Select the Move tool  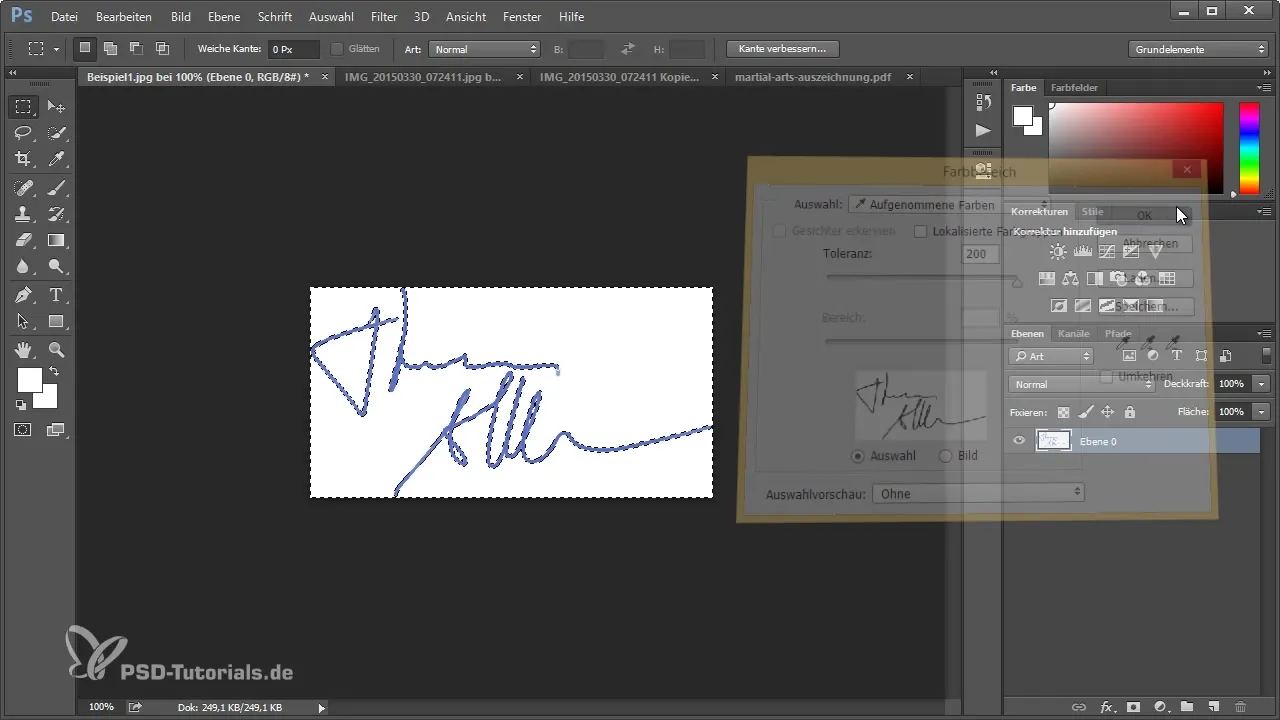[x=56, y=107]
